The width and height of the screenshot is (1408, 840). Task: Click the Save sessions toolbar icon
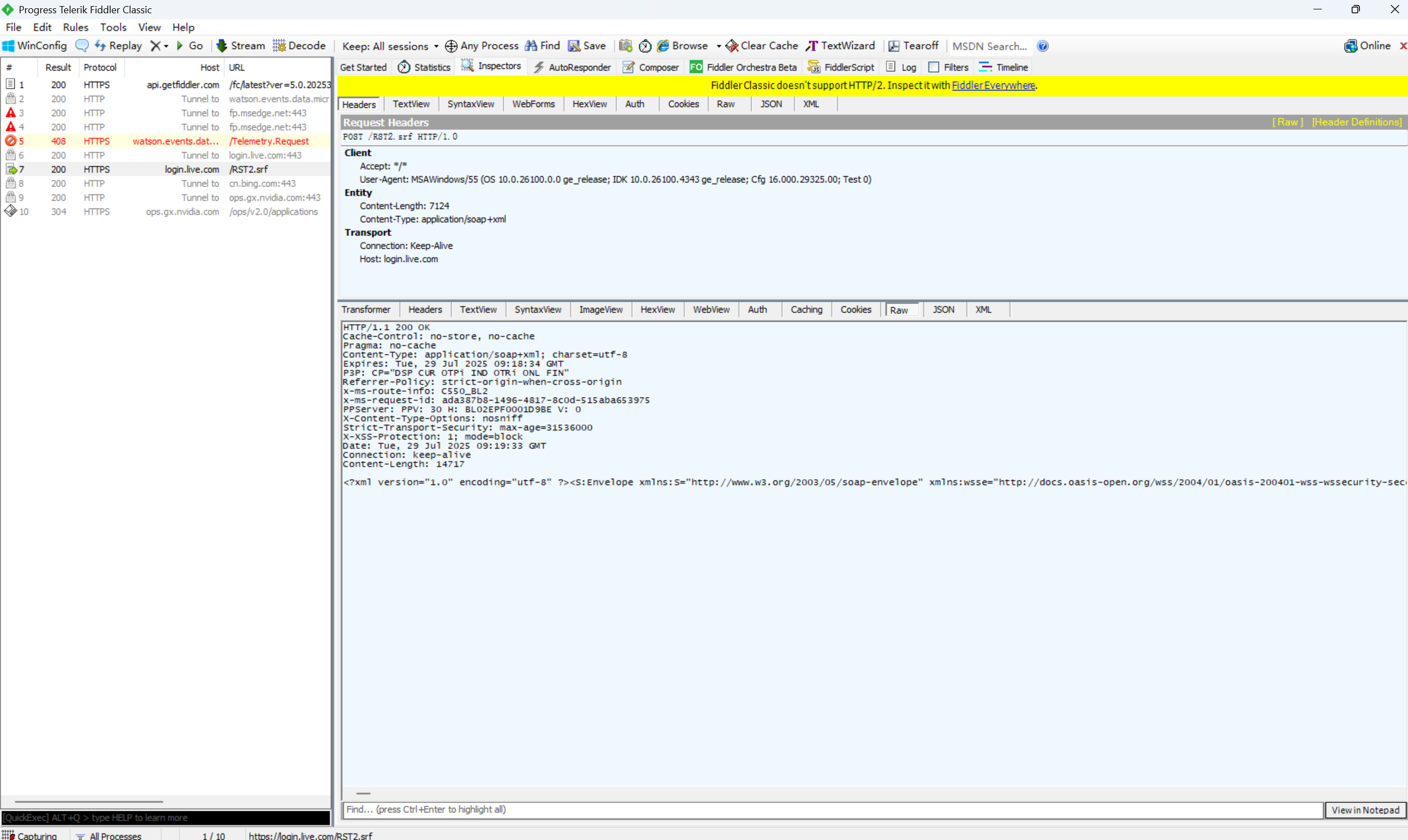[587, 46]
